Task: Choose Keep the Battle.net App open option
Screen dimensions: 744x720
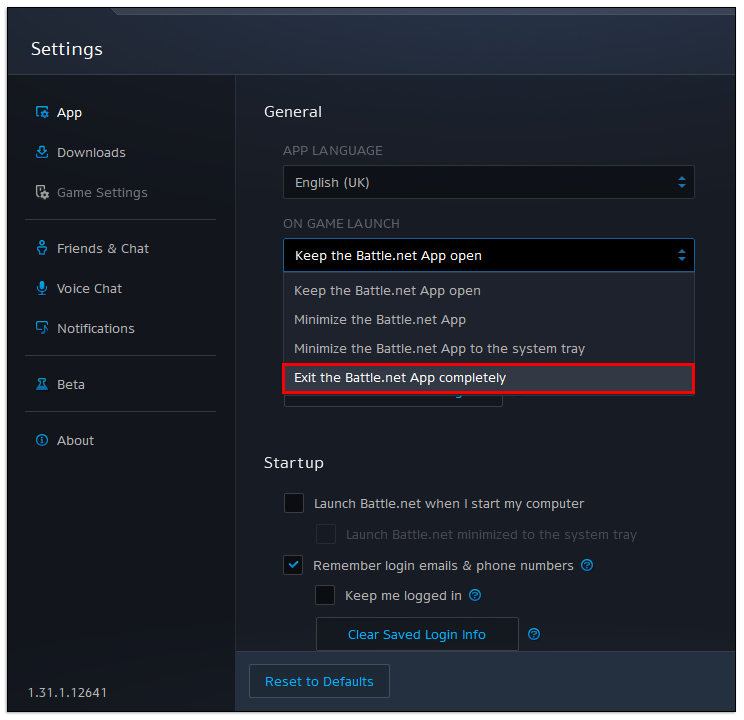Action: 489,290
